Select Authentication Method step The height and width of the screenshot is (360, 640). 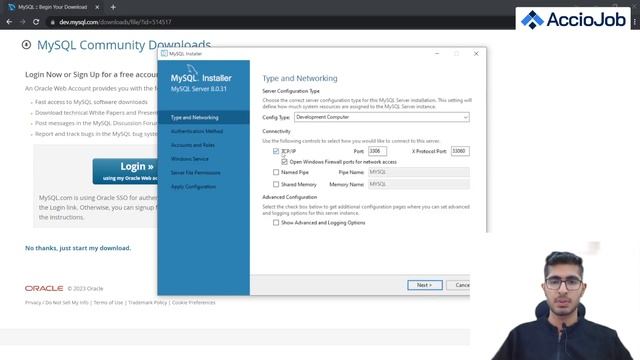[197, 131]
